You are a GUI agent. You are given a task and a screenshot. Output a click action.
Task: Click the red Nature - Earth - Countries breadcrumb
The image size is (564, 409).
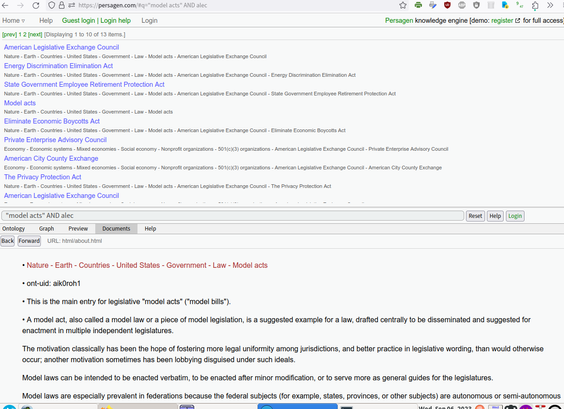click(x=147, y=265)
